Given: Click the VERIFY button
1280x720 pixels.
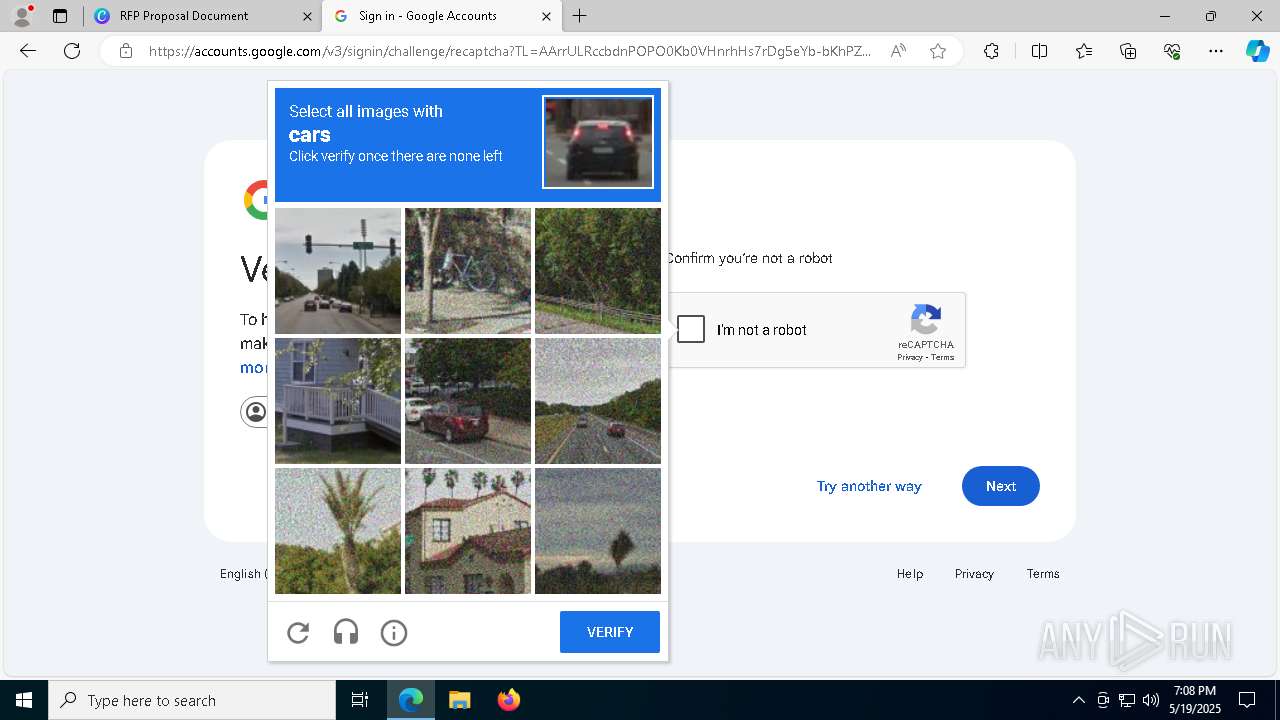Looking at the screenshot, I should tap(610, 632).
